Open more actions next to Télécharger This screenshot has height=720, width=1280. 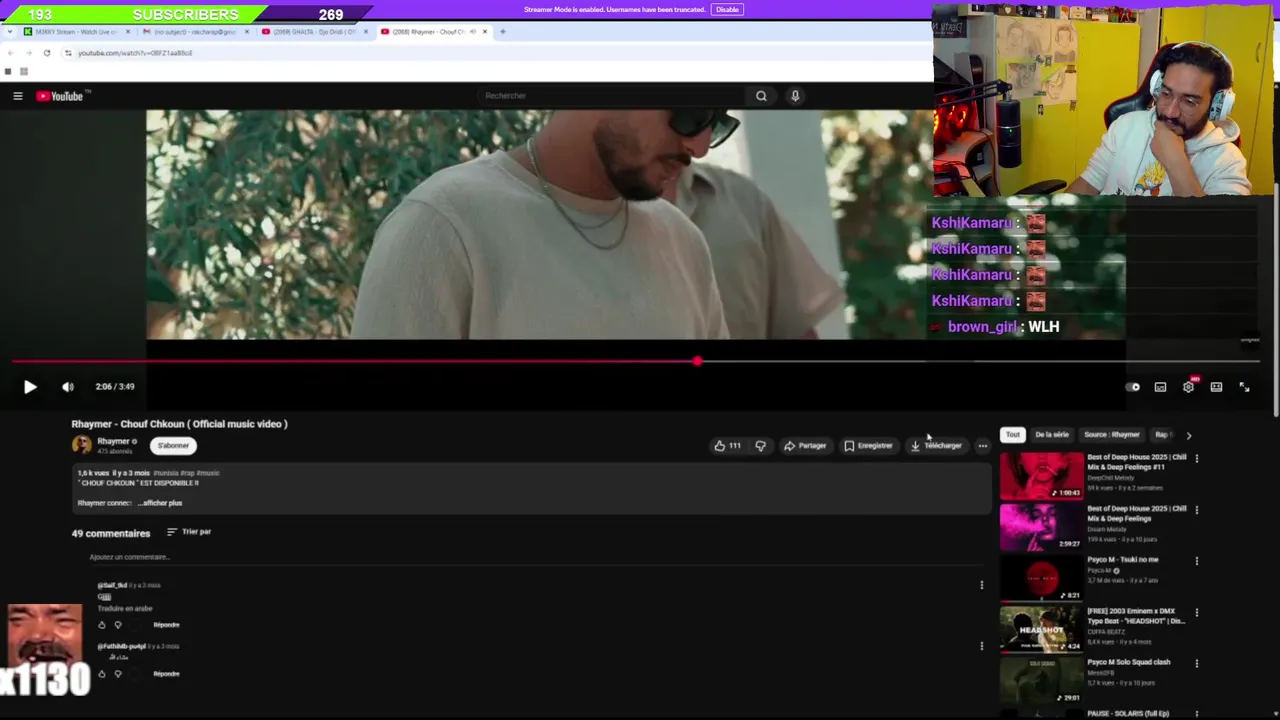983,446
